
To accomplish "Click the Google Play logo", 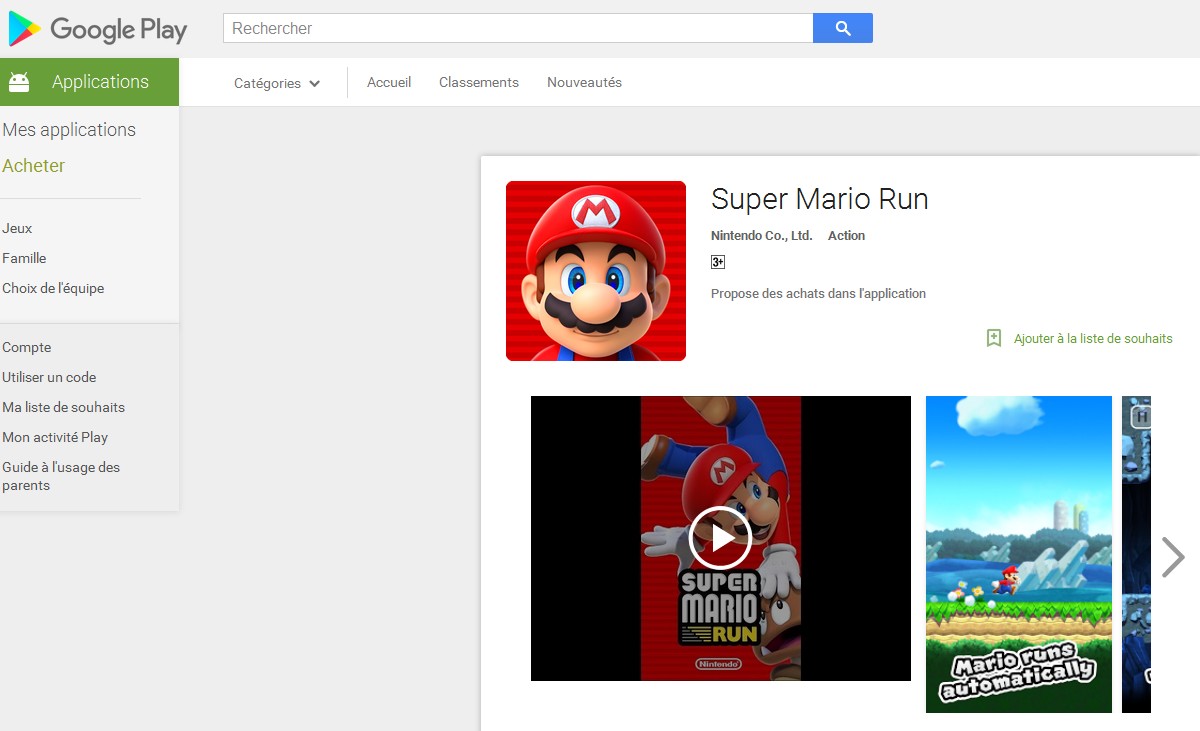I will point(97,29).
